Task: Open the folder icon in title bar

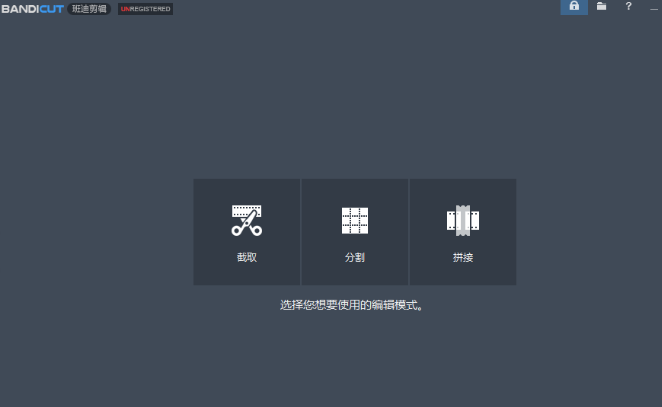Action: 601,6
